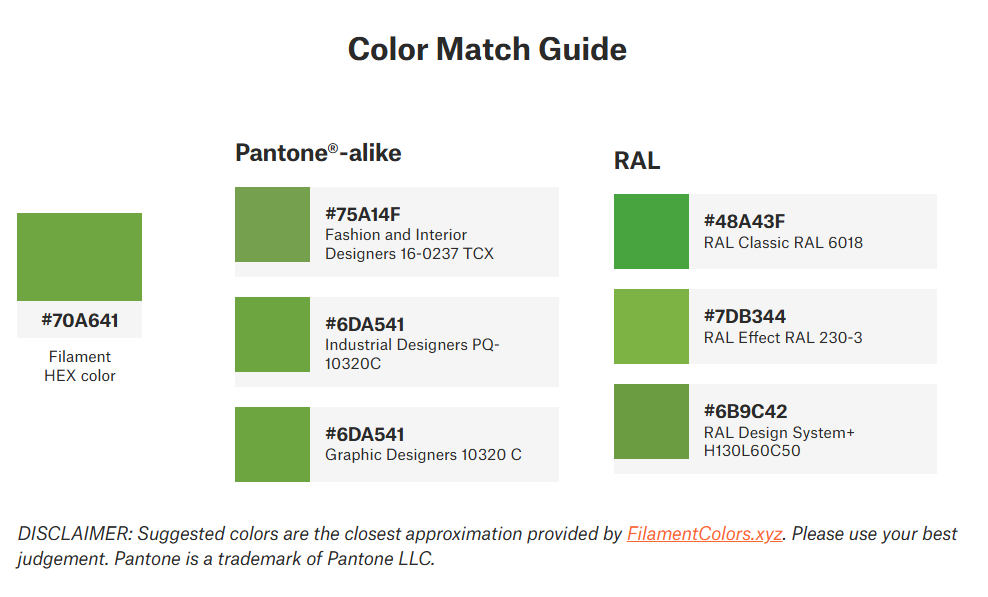Click the #6B9C42 hex code label
Viewport: 988px width, 597px height.
pyautogui.click(x=745, y=411)
